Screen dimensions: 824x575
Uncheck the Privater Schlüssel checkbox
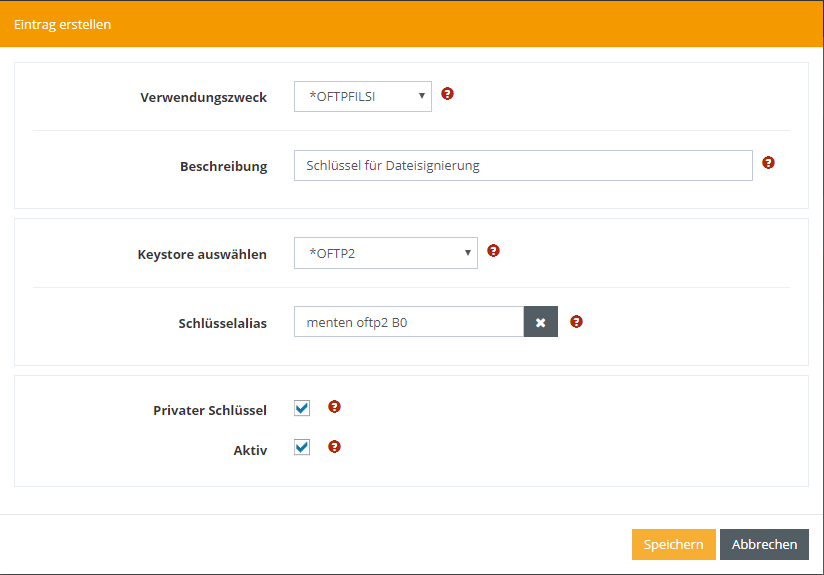302,408
